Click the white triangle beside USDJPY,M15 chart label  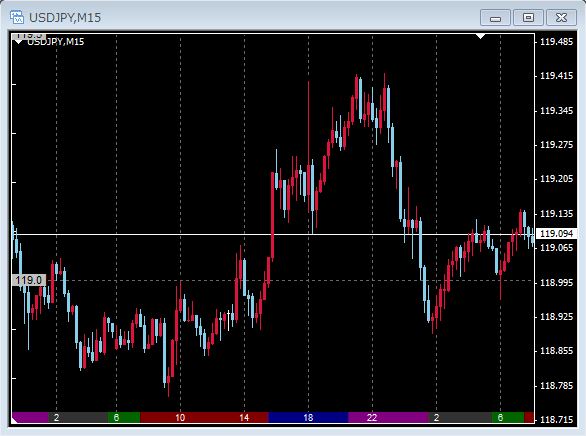[x=18, y=42]
